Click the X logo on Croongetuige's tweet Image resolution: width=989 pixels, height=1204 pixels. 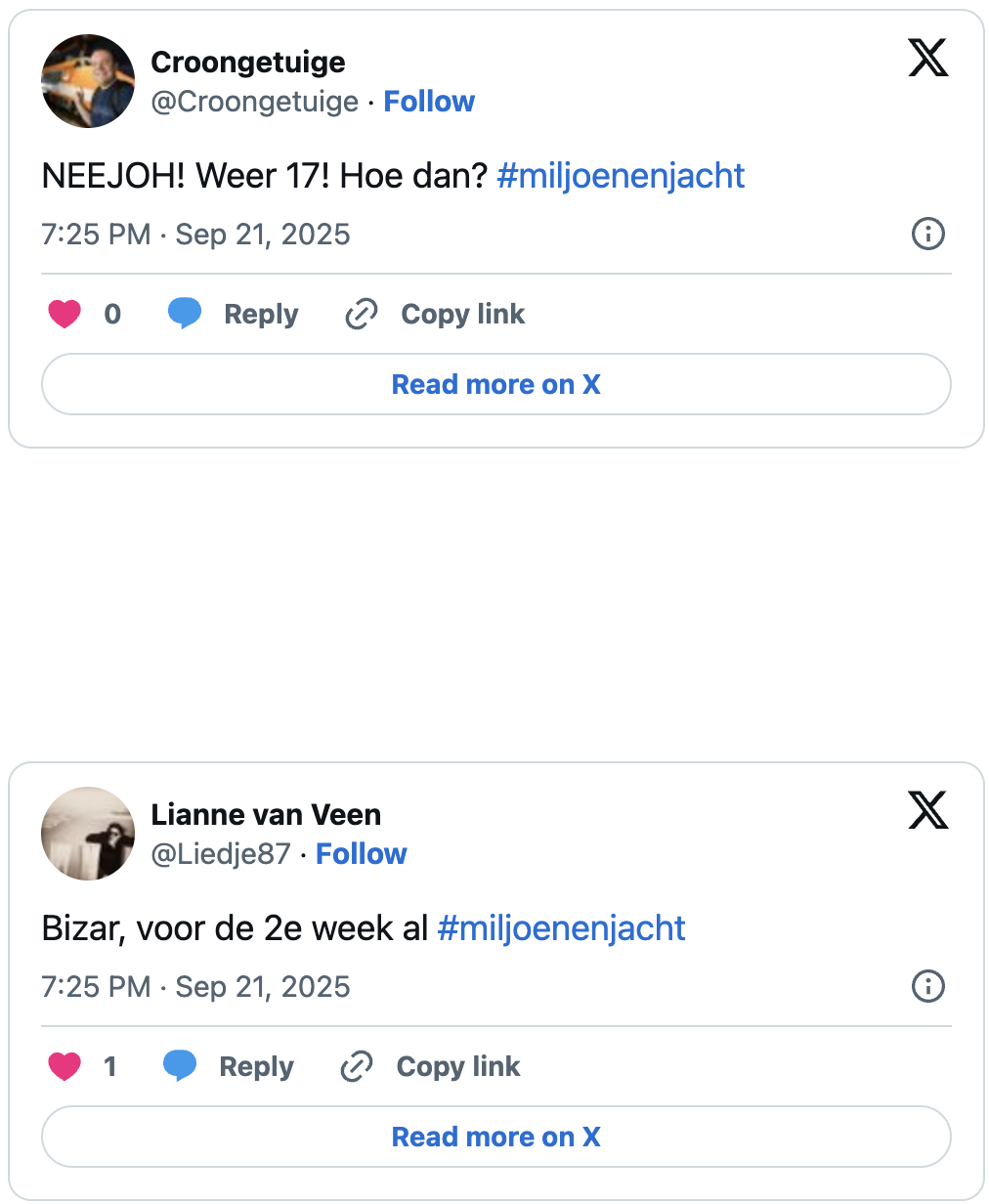[927, 59]
